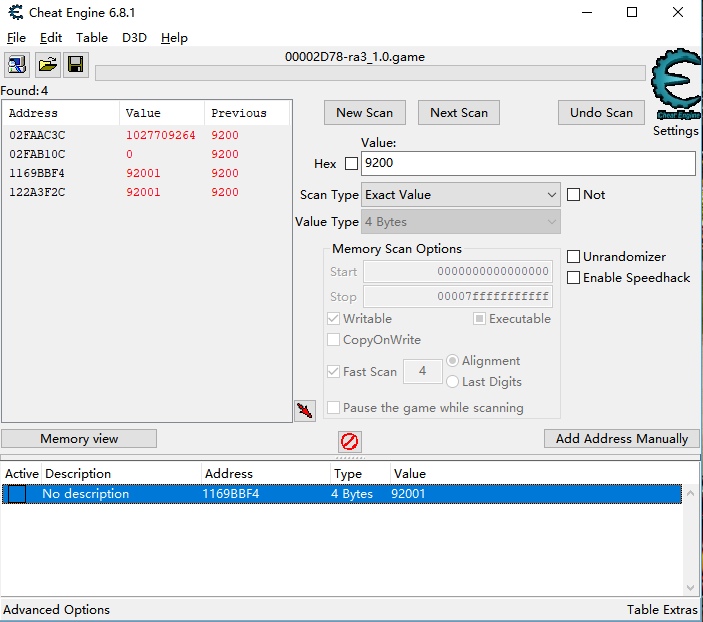Toggle the Writable checkbox
This screenshot has width=703, height=622.
[x=333, y=319]
